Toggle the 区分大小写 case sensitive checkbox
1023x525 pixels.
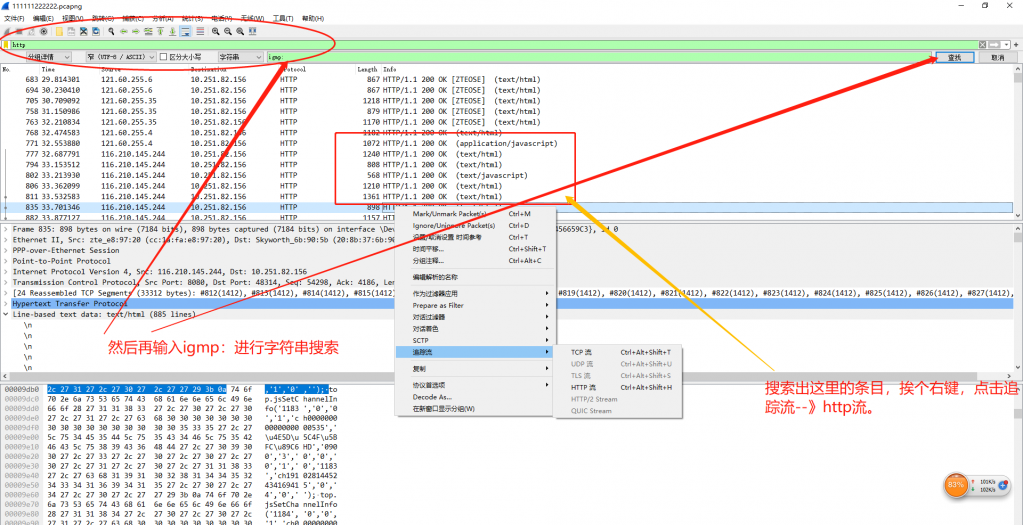(x=164, y=57)
